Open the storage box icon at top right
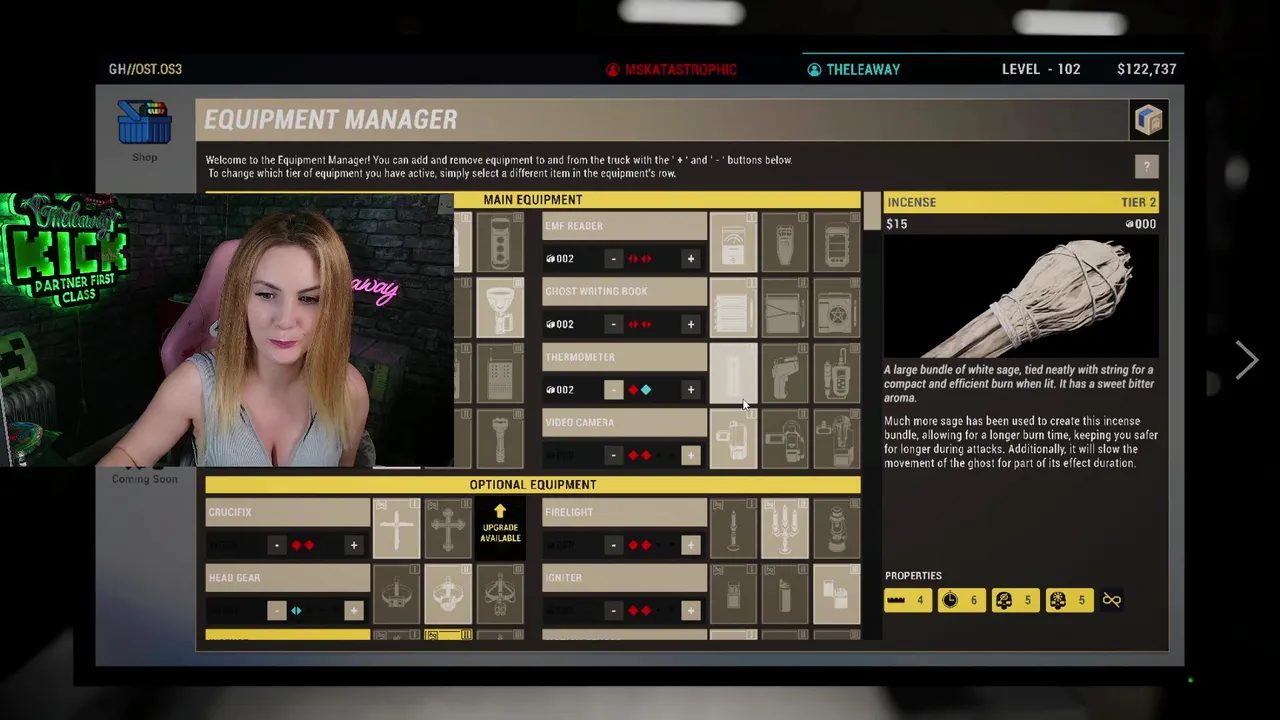 pyautogui.click(x=1148, y=119)
